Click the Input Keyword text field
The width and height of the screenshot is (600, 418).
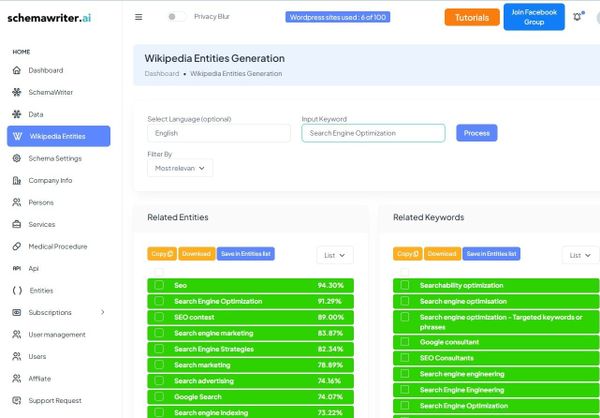(x=373, y=133)
